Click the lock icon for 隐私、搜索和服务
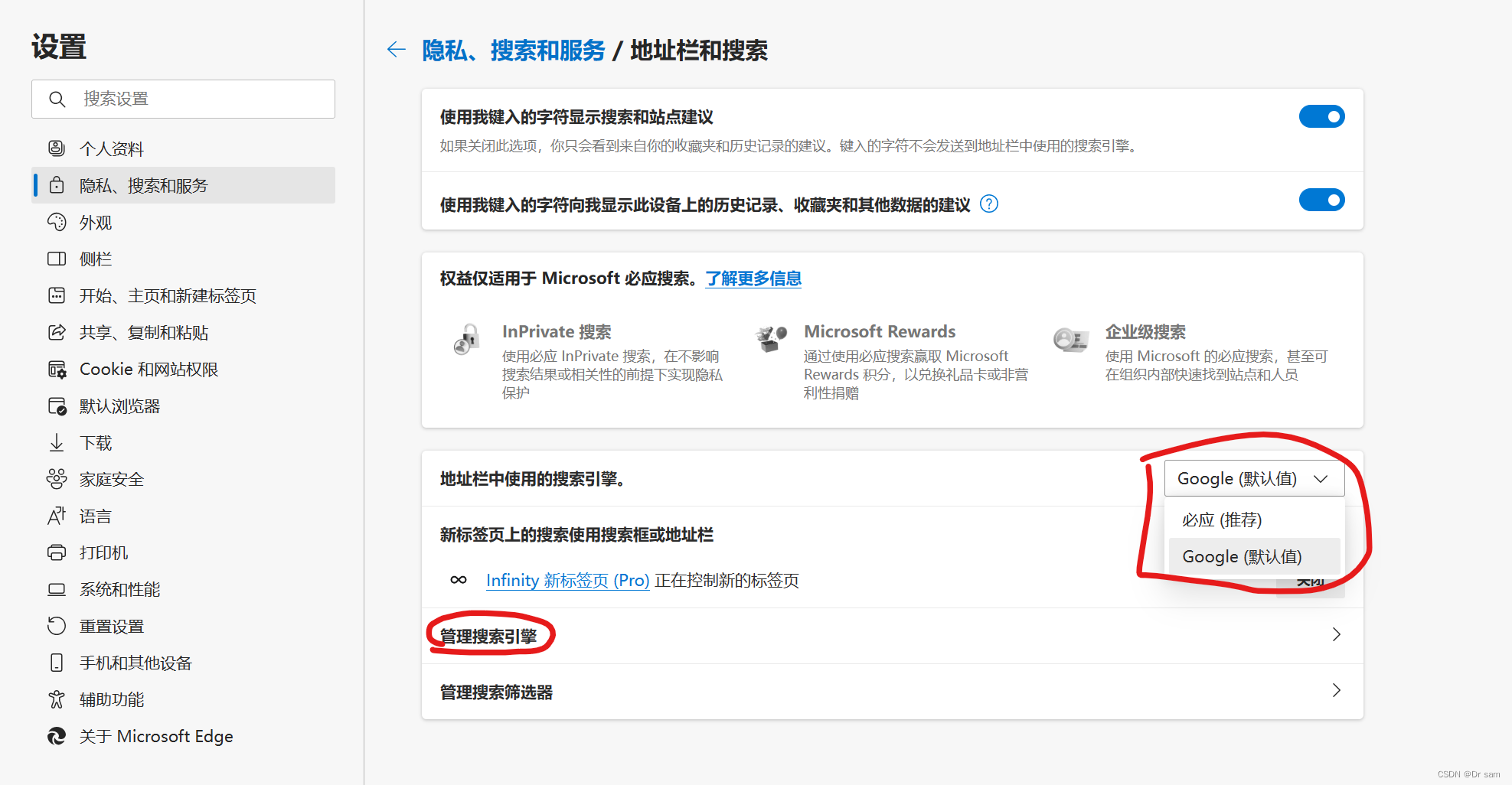 tap(57, 185)
